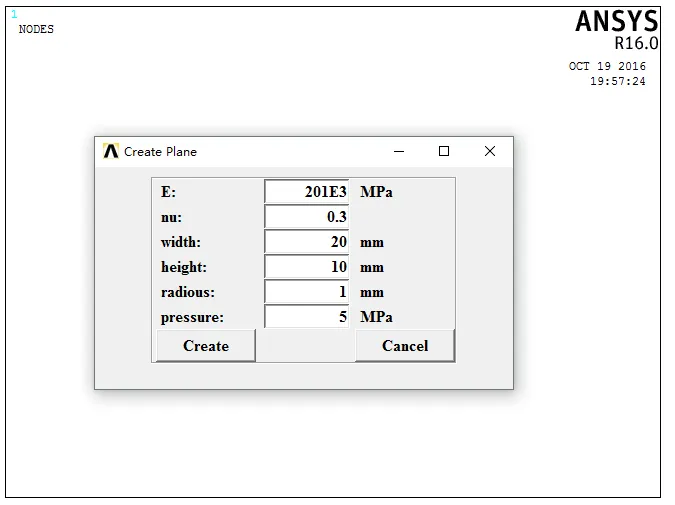This screenshot has width=675, height=505.
Task: Click the "radious:" label
Action: 188,292
